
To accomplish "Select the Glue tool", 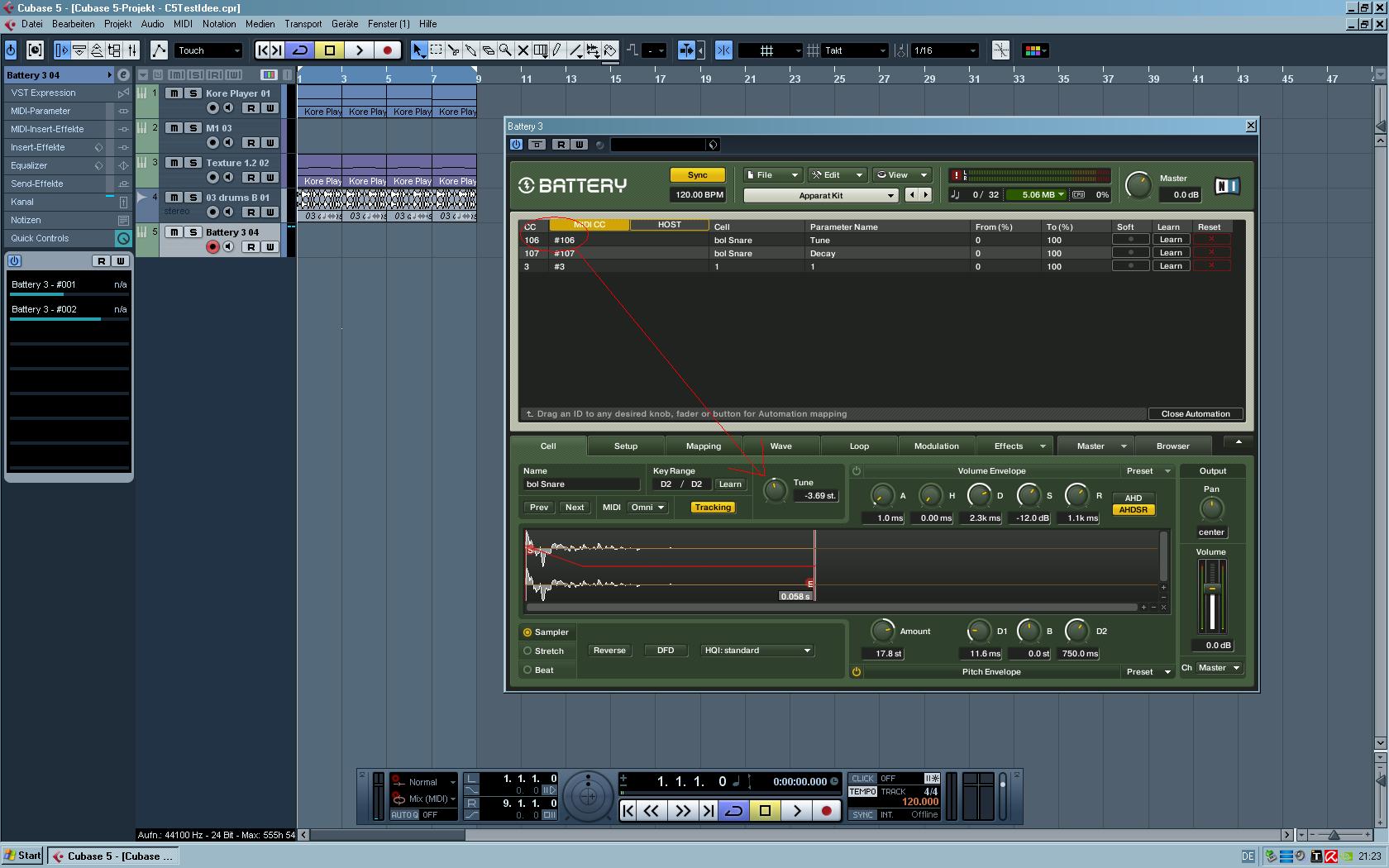I will click(x=470, y=50).
